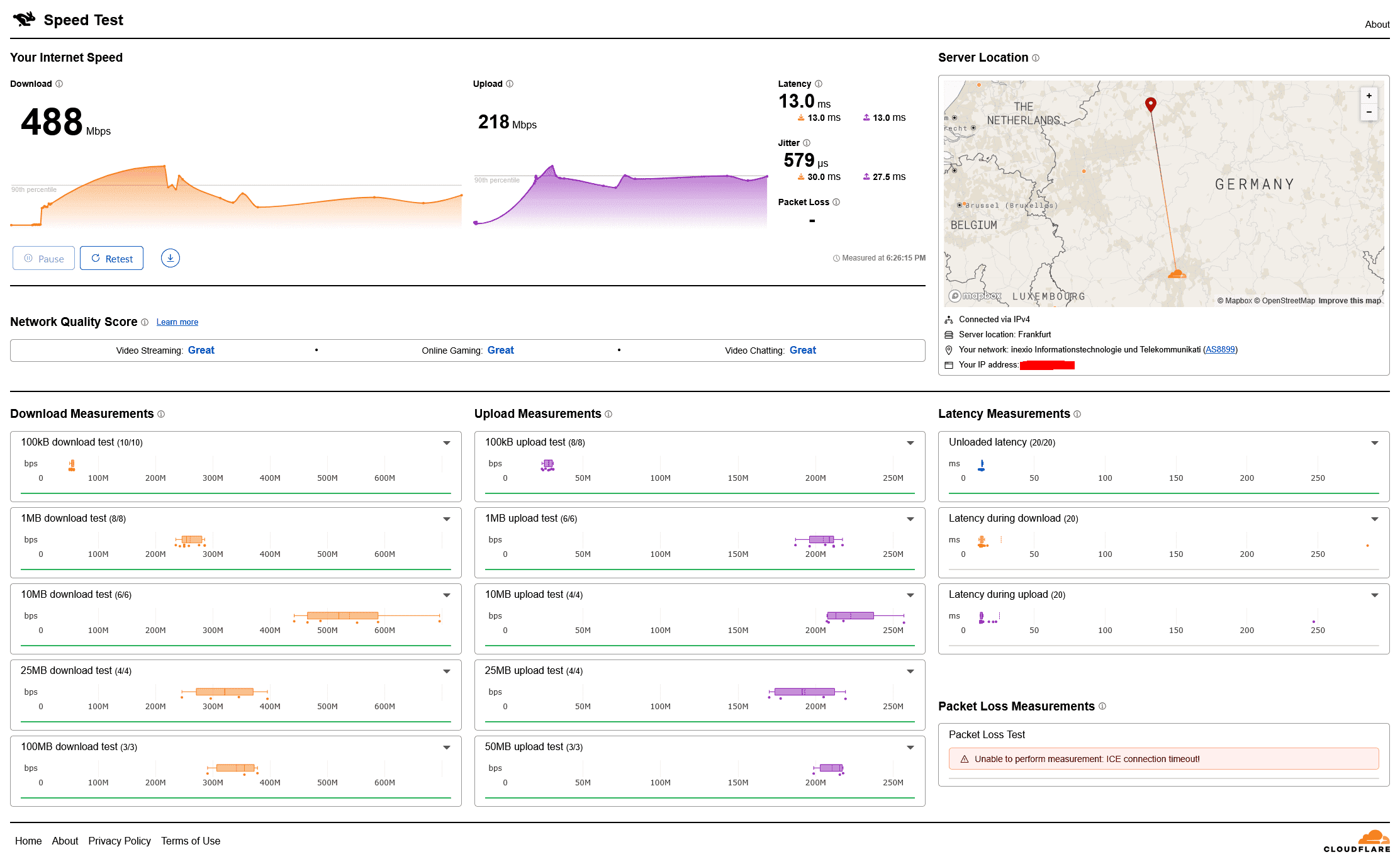
Task: Click the purple upload speed chart
Action: coord(620,195)
